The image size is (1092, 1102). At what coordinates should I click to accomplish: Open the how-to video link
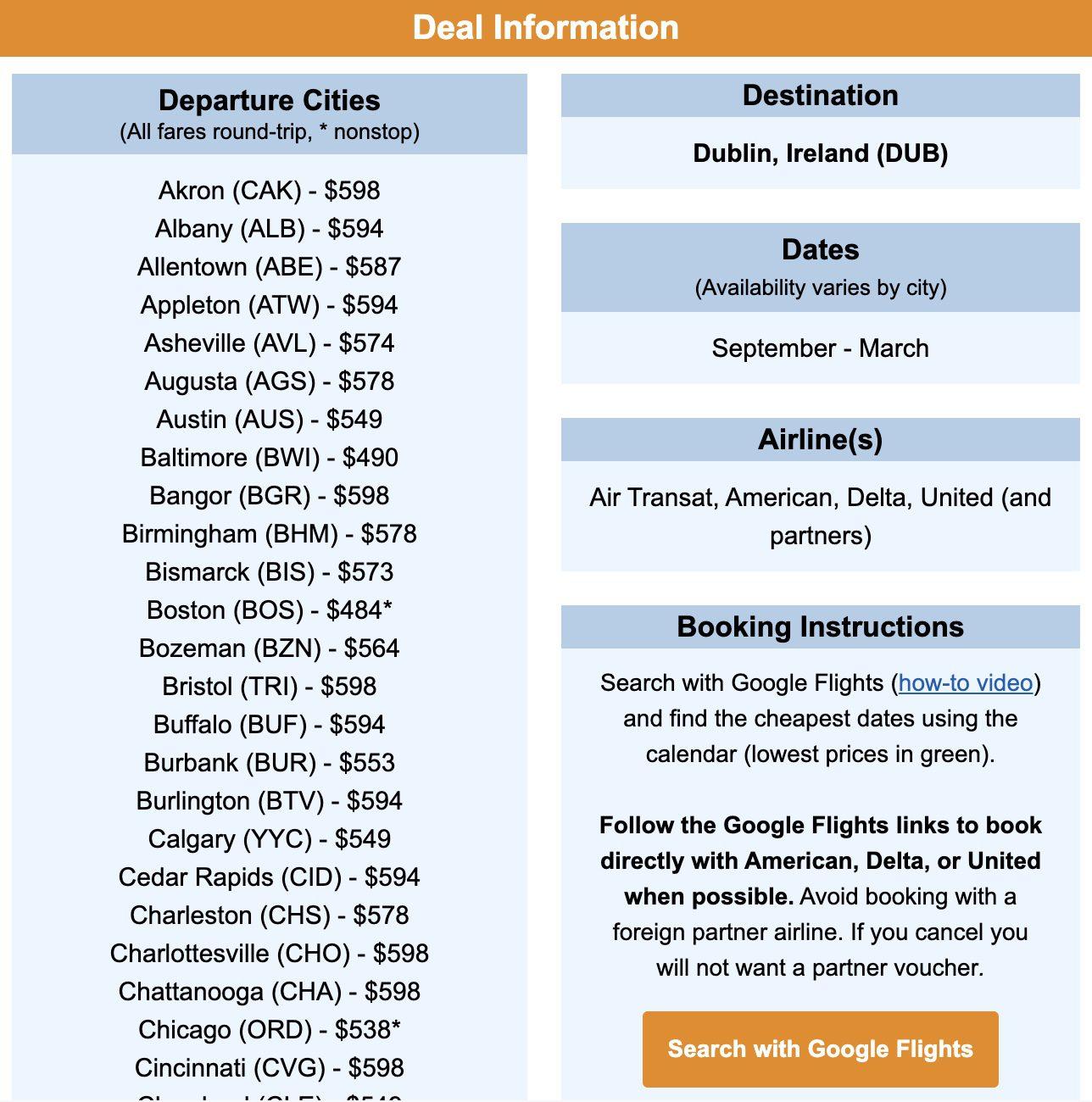966,683
